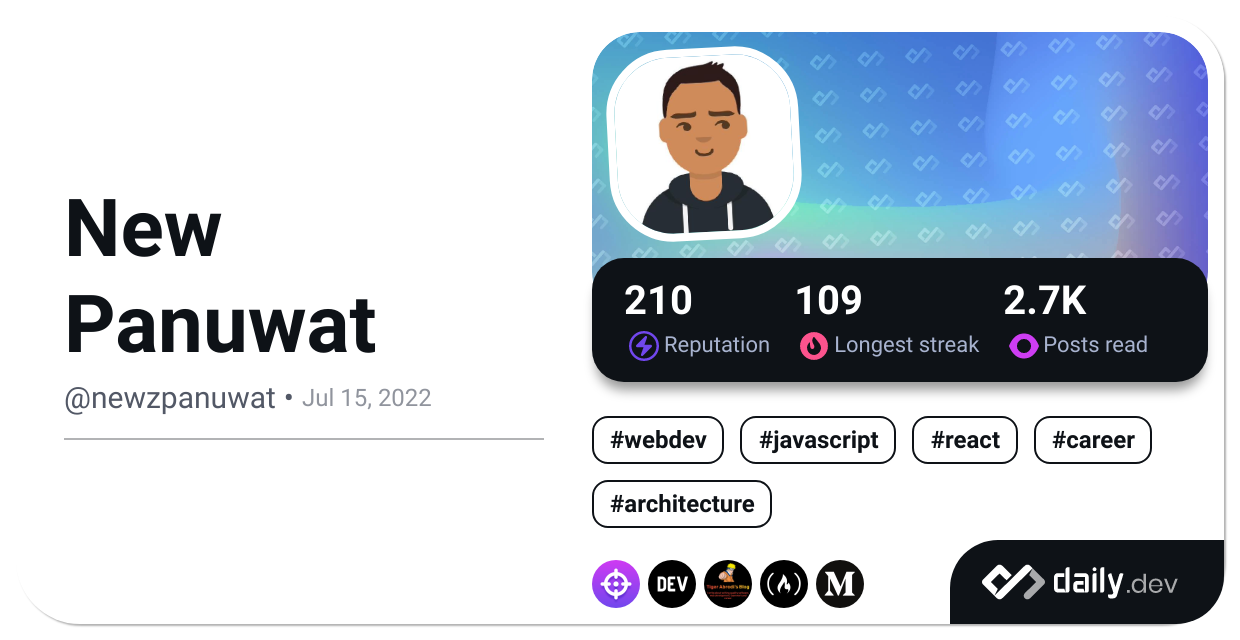
Task: Select the #webdev tag
Action: [658, 440]
